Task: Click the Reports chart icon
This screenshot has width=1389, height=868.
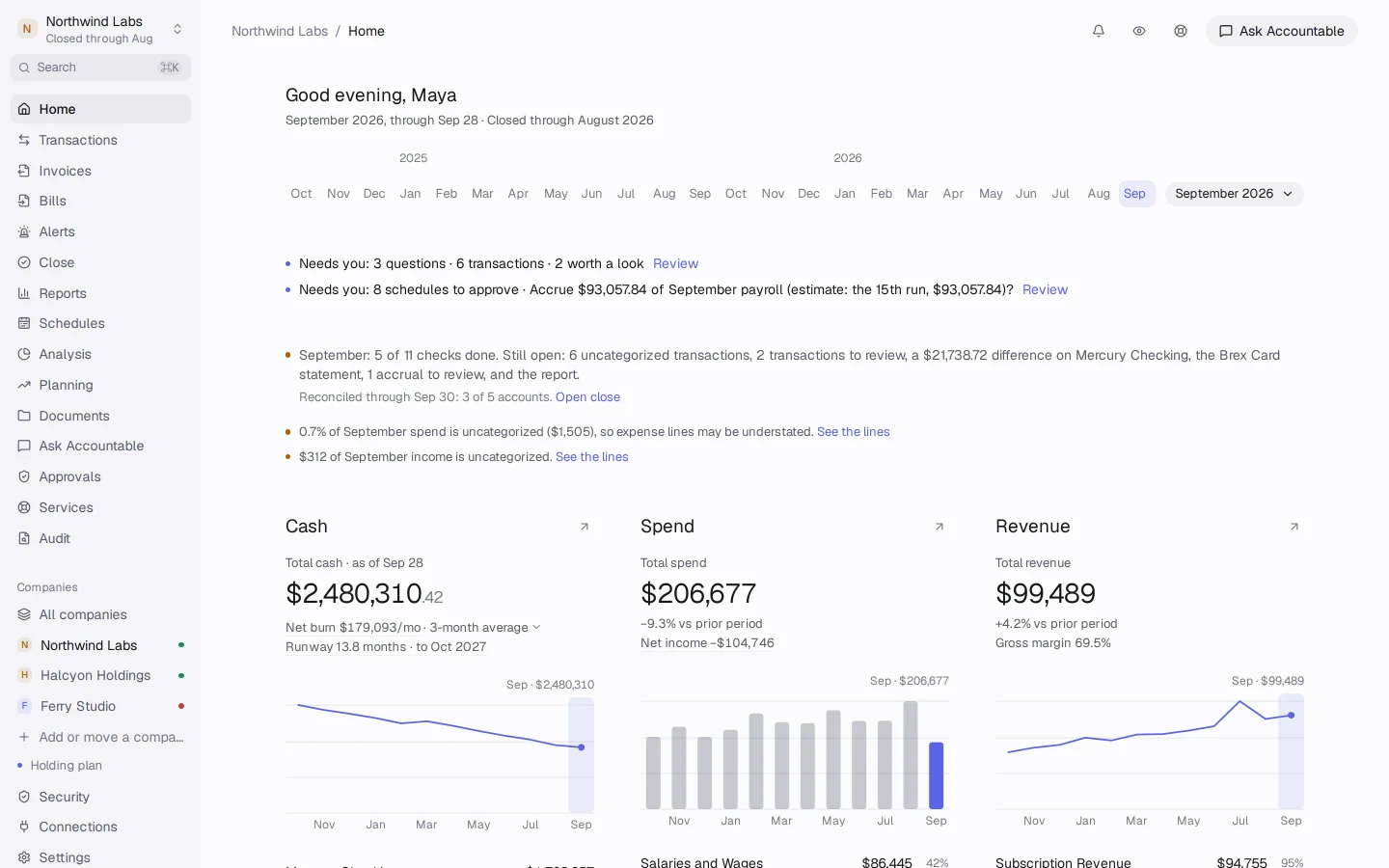Action: pos(24,293)
